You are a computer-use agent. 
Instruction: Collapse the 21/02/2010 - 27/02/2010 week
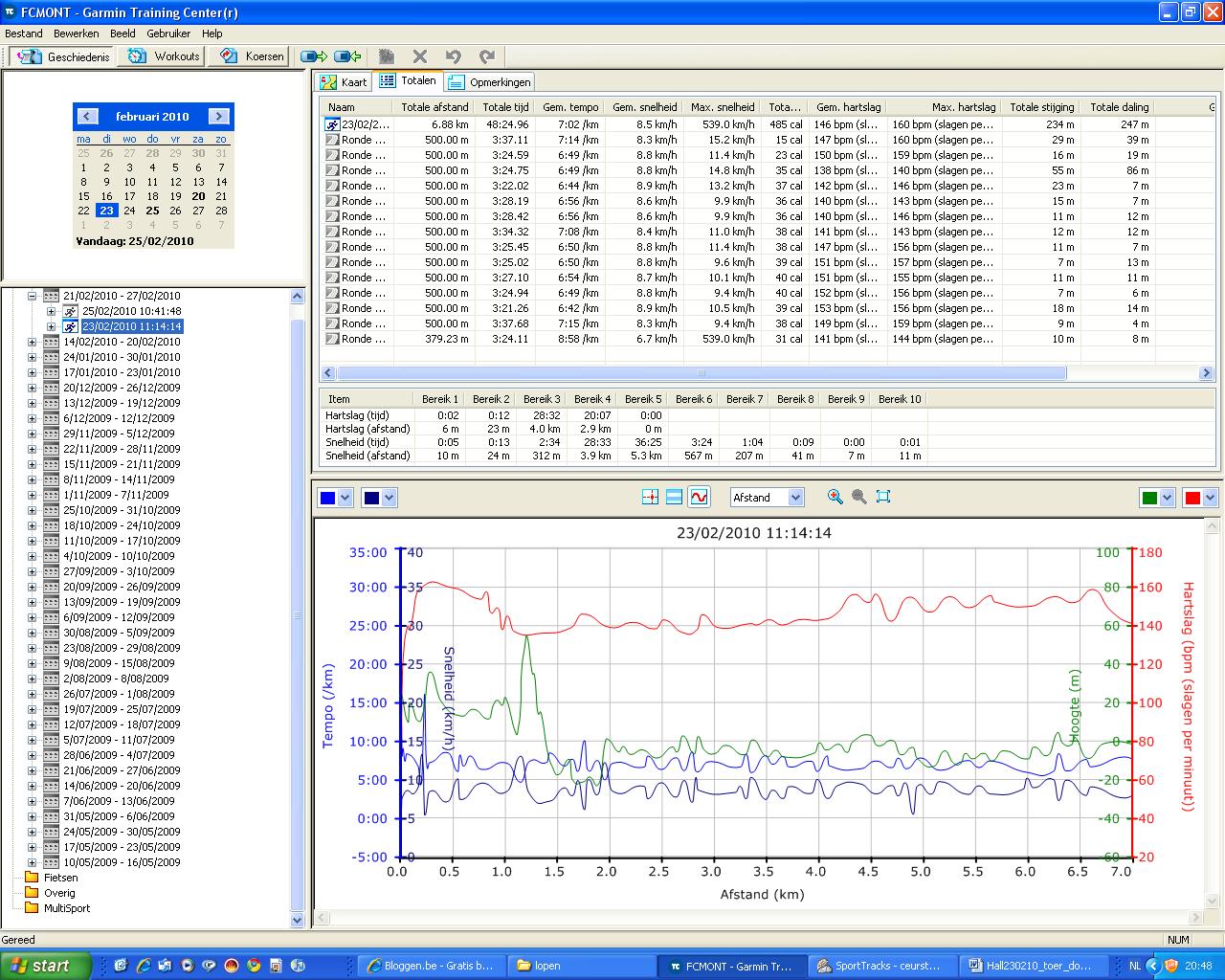pyautogui.click(x=32, y=296)
